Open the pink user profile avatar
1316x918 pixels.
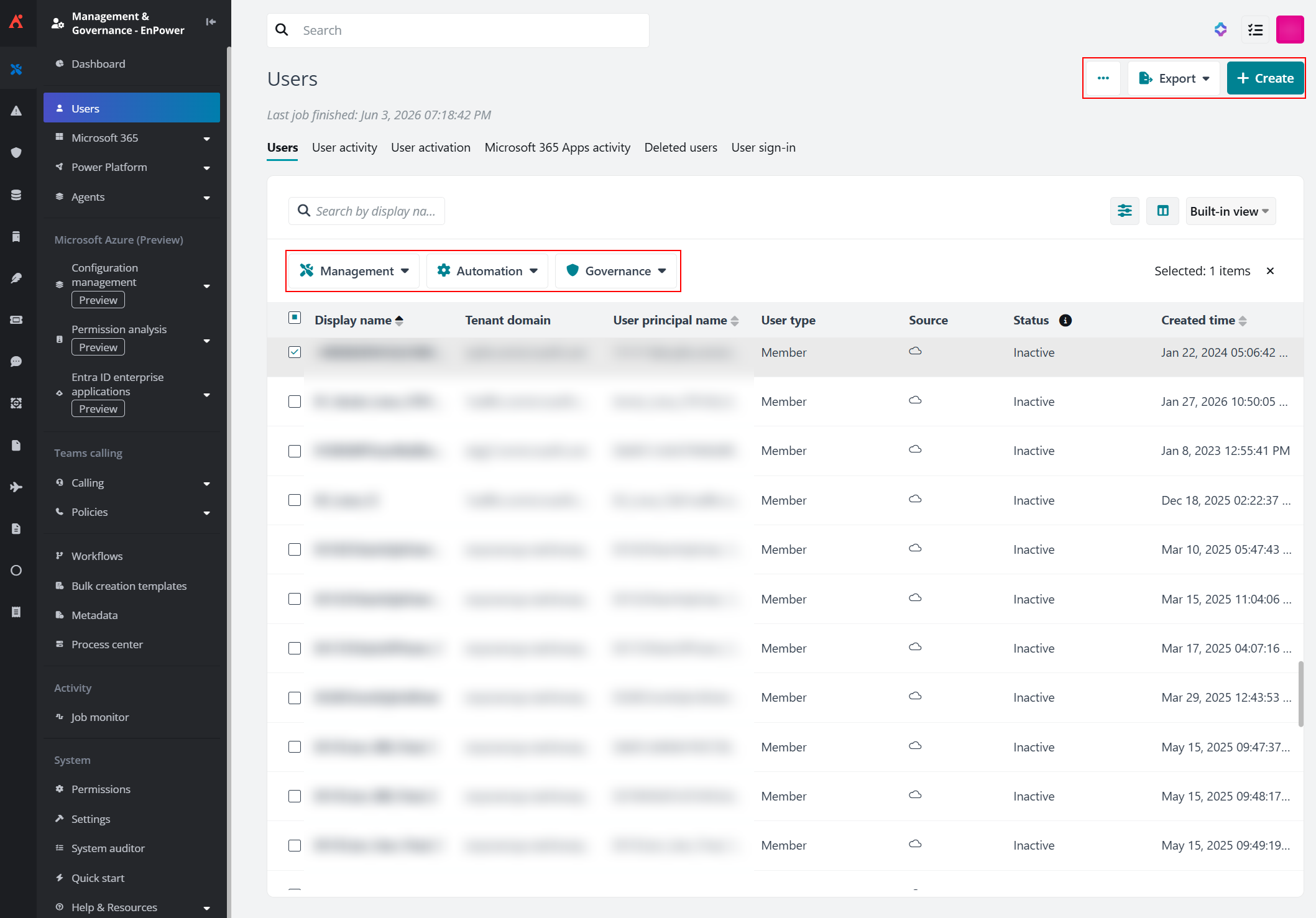[1290, 30]
